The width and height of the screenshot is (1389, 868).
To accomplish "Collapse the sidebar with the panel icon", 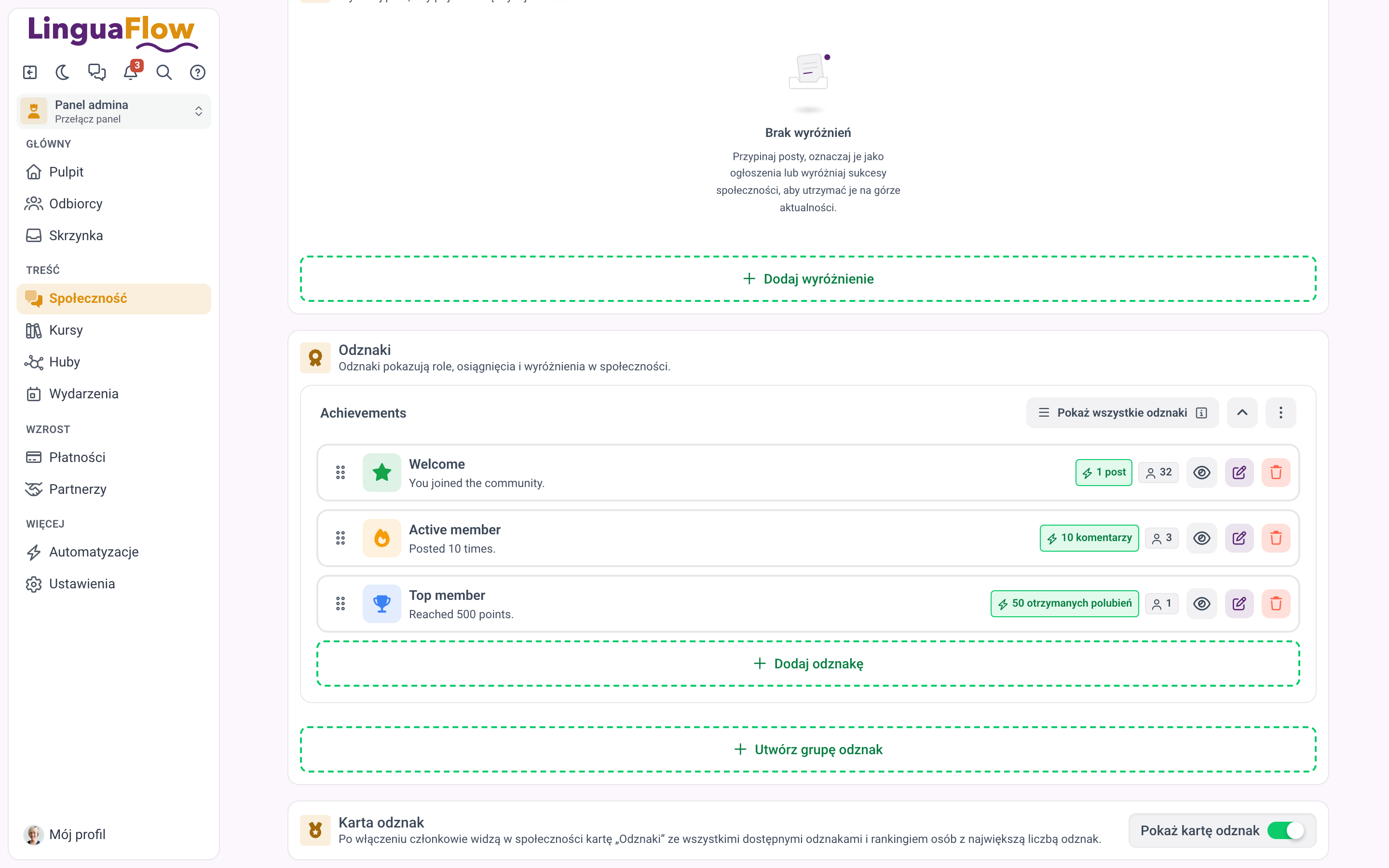I will (30, 72).
